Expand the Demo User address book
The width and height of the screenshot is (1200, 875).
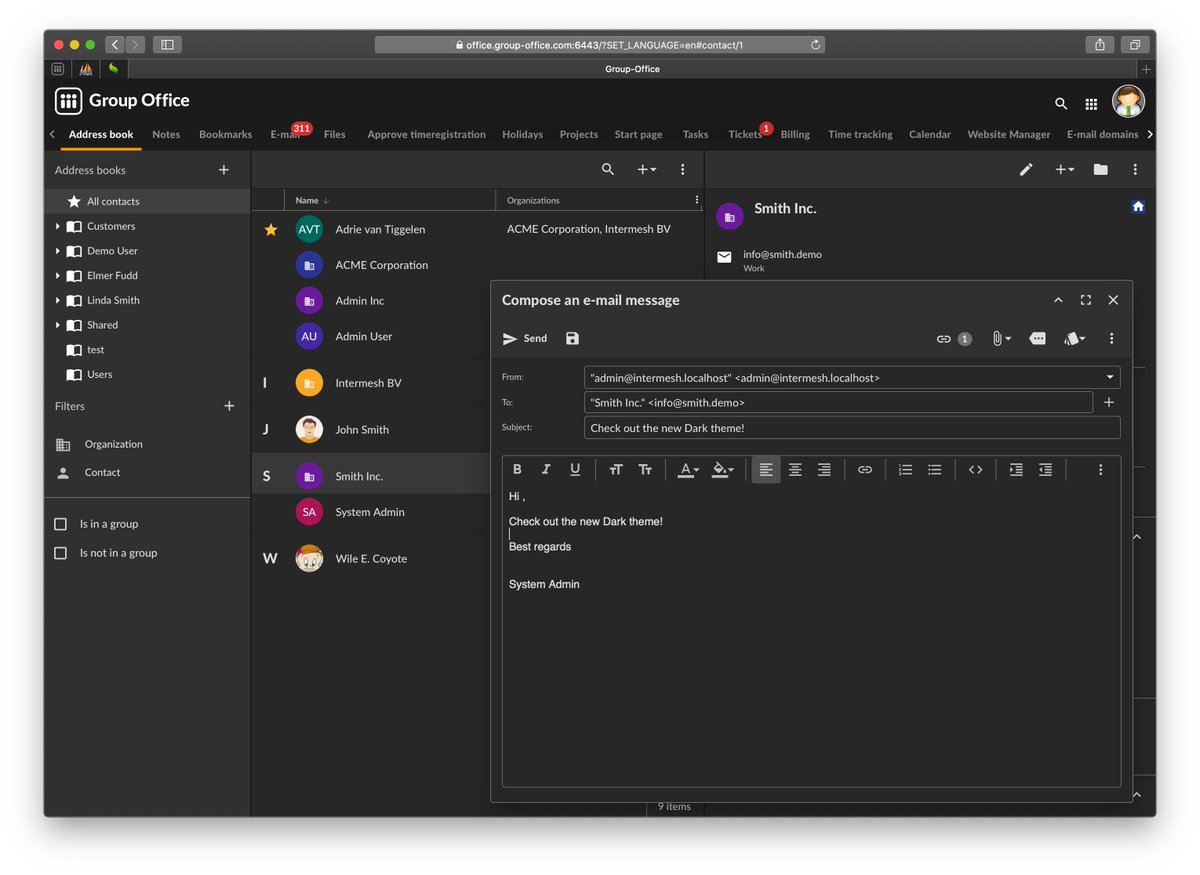[x=58, y=251]
